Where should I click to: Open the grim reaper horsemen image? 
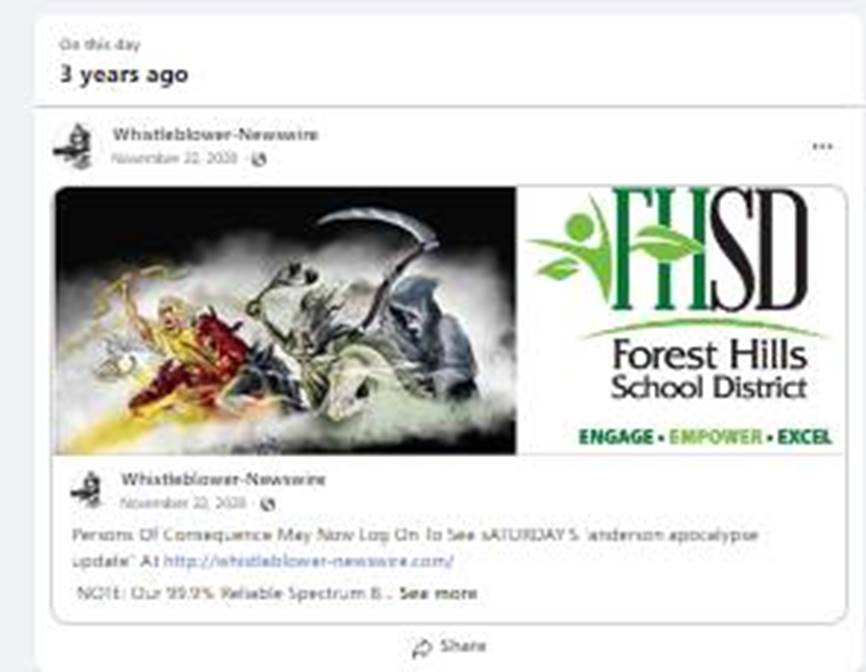[x=285, y=320]
